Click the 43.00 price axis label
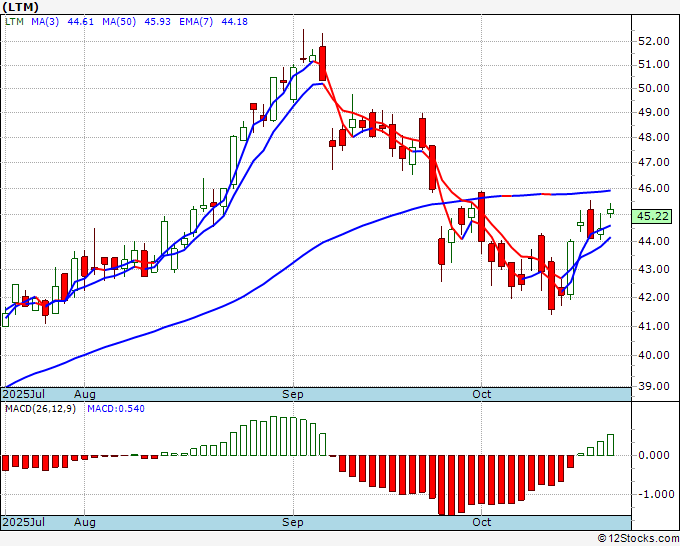680x546 pixels. (654, 269)
